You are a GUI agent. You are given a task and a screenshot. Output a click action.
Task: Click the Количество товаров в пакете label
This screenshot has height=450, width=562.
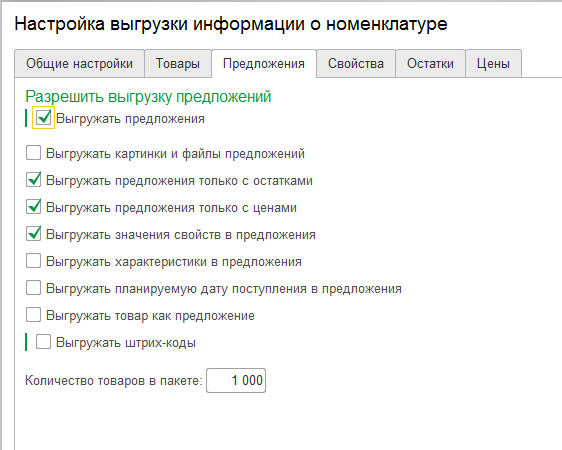point(114,380)
